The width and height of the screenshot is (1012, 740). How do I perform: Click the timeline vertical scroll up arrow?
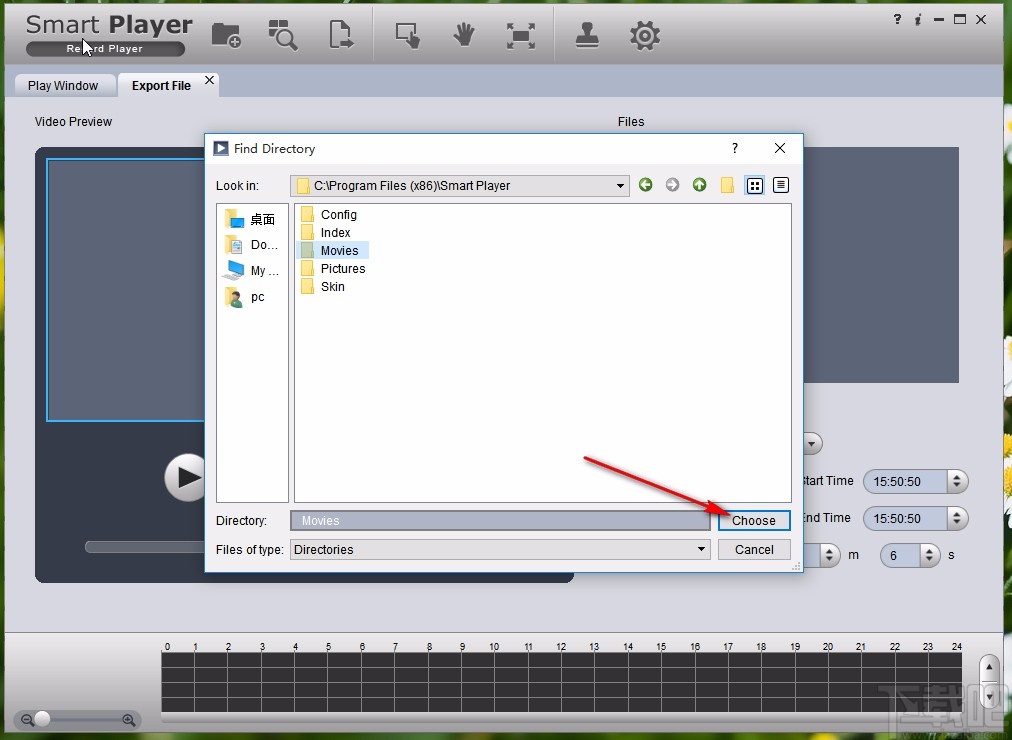click(989, 667)
